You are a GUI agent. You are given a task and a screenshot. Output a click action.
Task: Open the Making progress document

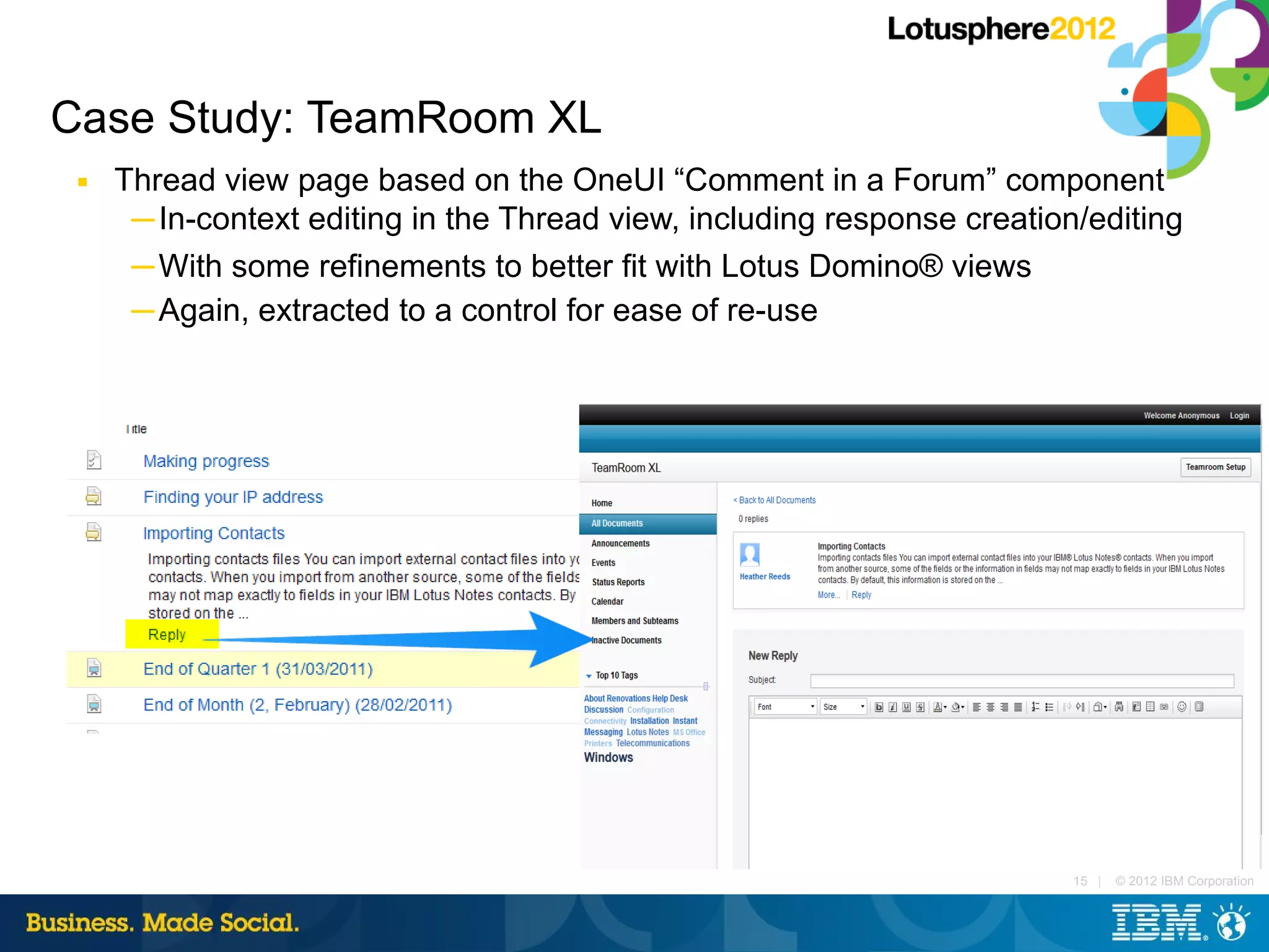[x=206, y=461]
